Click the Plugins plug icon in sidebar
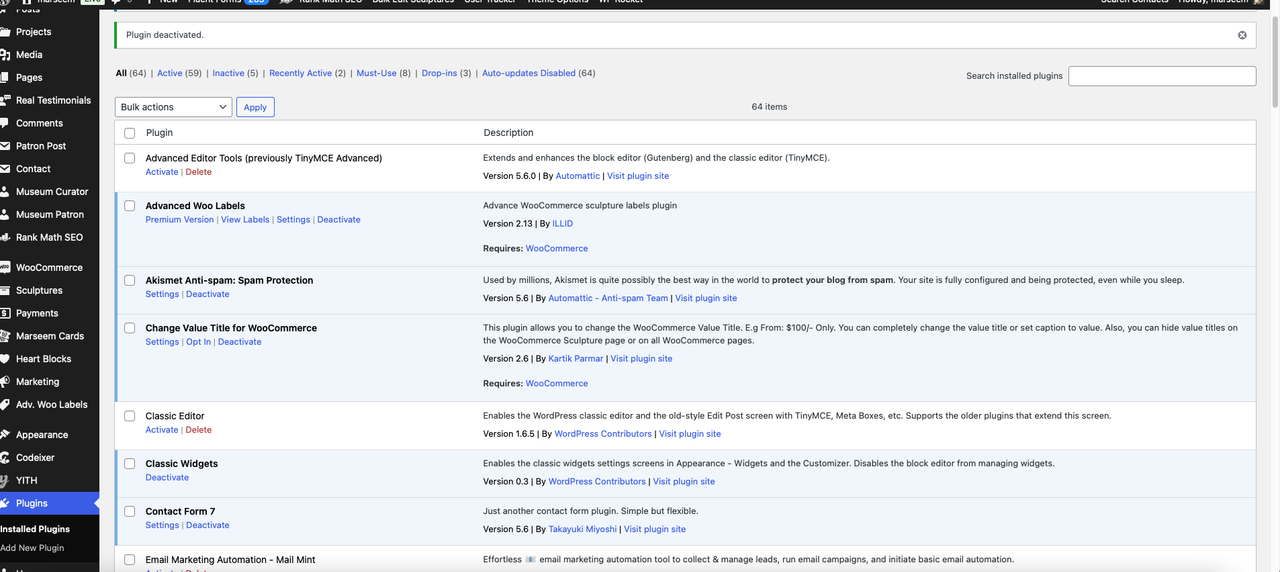 point(6,504)
